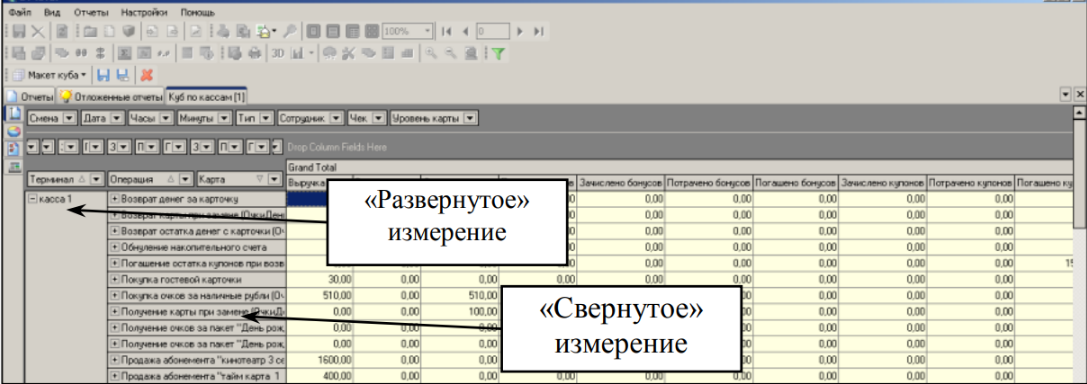Click the zoom in magnifier icon
Image resolution: width=1087 pixels, height=384 pixels.
[430, 53]
